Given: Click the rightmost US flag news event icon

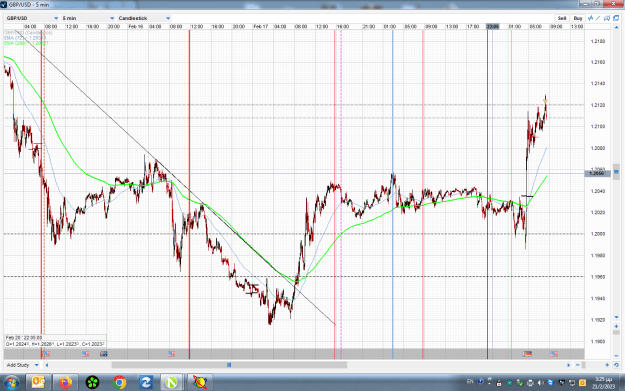Looking at the screenshot, I should [554, 354].
